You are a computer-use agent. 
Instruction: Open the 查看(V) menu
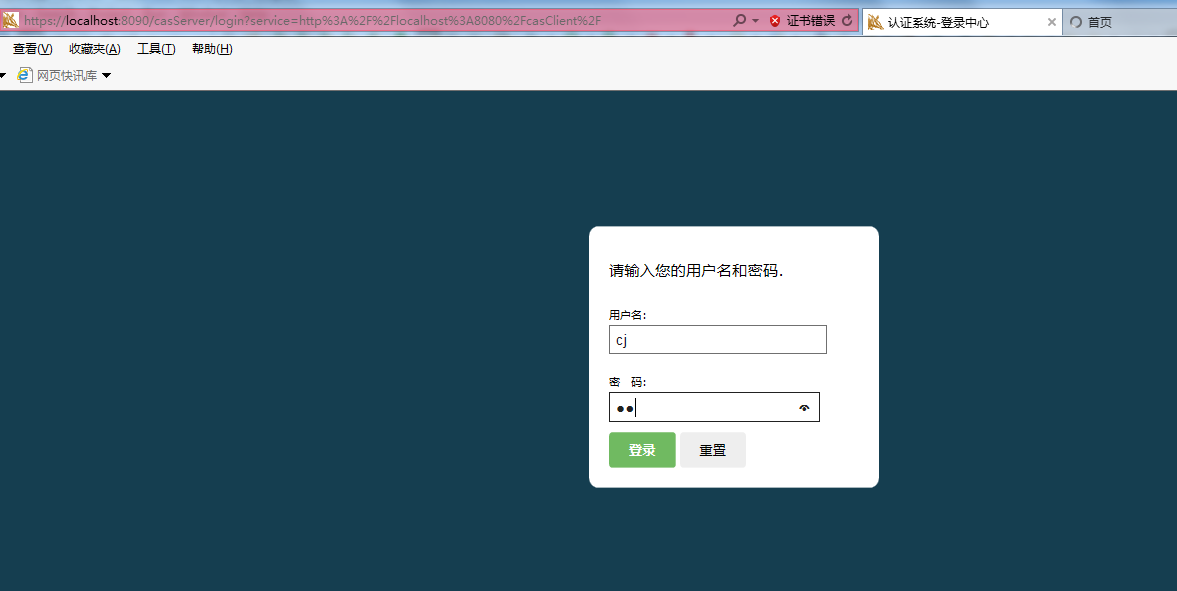(32, 49)
